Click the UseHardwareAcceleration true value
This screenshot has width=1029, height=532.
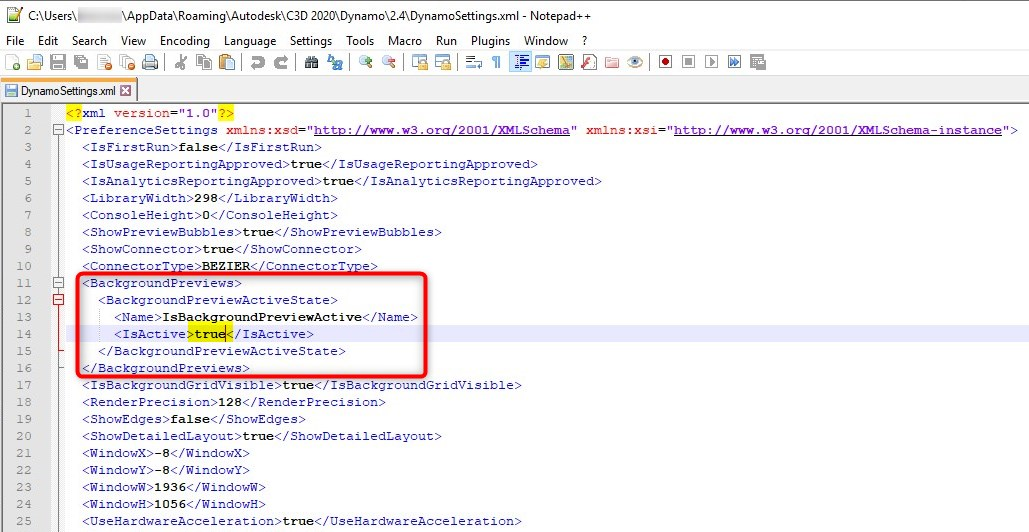coord(299,521)
